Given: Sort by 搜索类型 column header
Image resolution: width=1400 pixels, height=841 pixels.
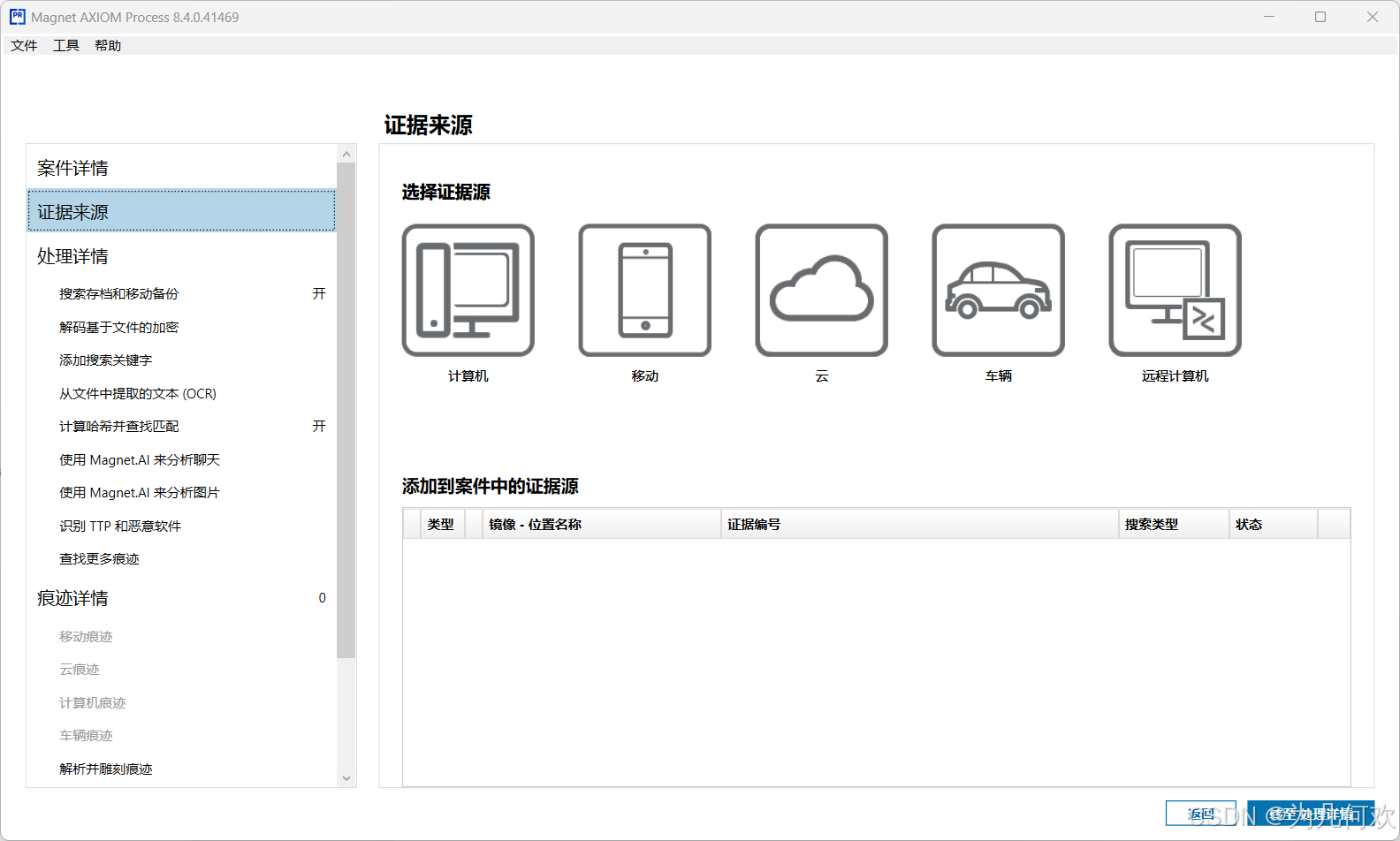Looking at the screenshot, I should pos(1174,524).
